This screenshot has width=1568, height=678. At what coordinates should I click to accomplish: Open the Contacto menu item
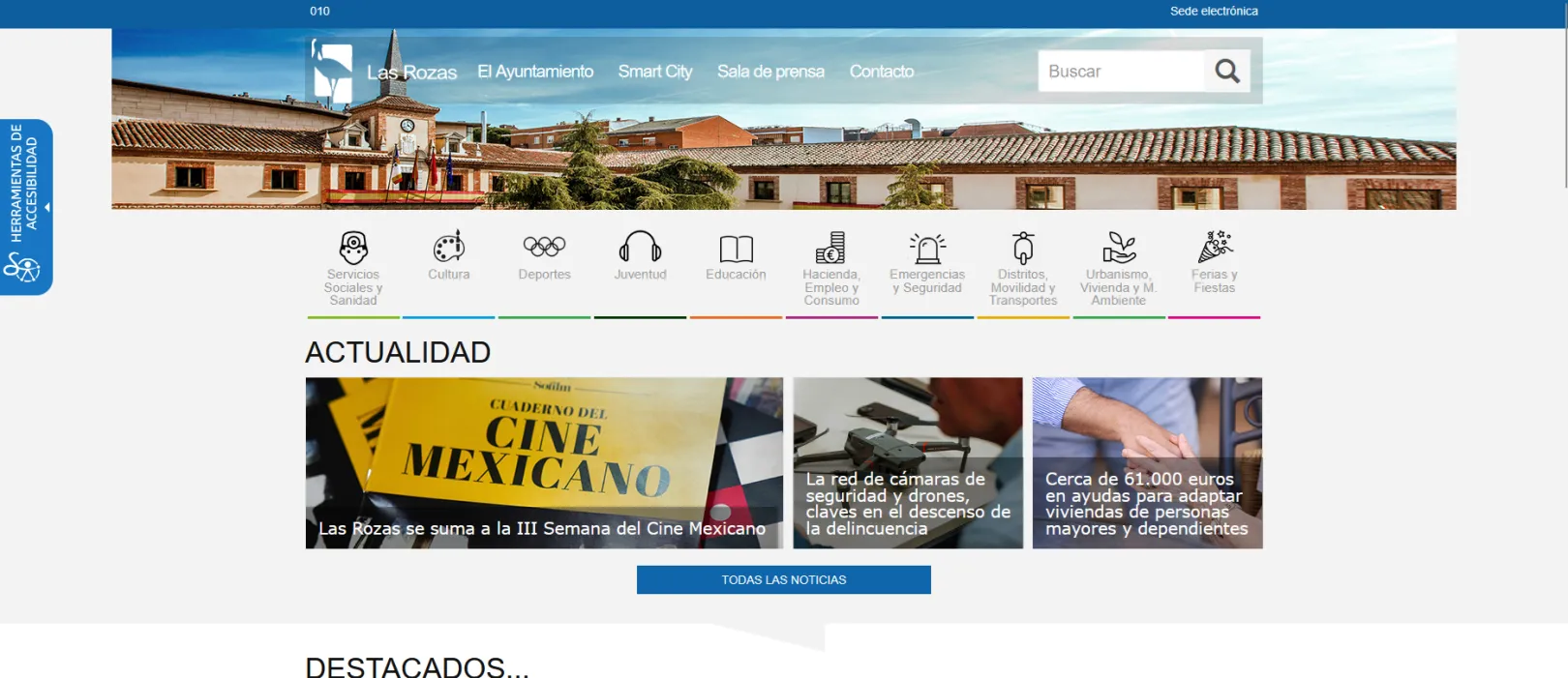click(x=882, y=72)
